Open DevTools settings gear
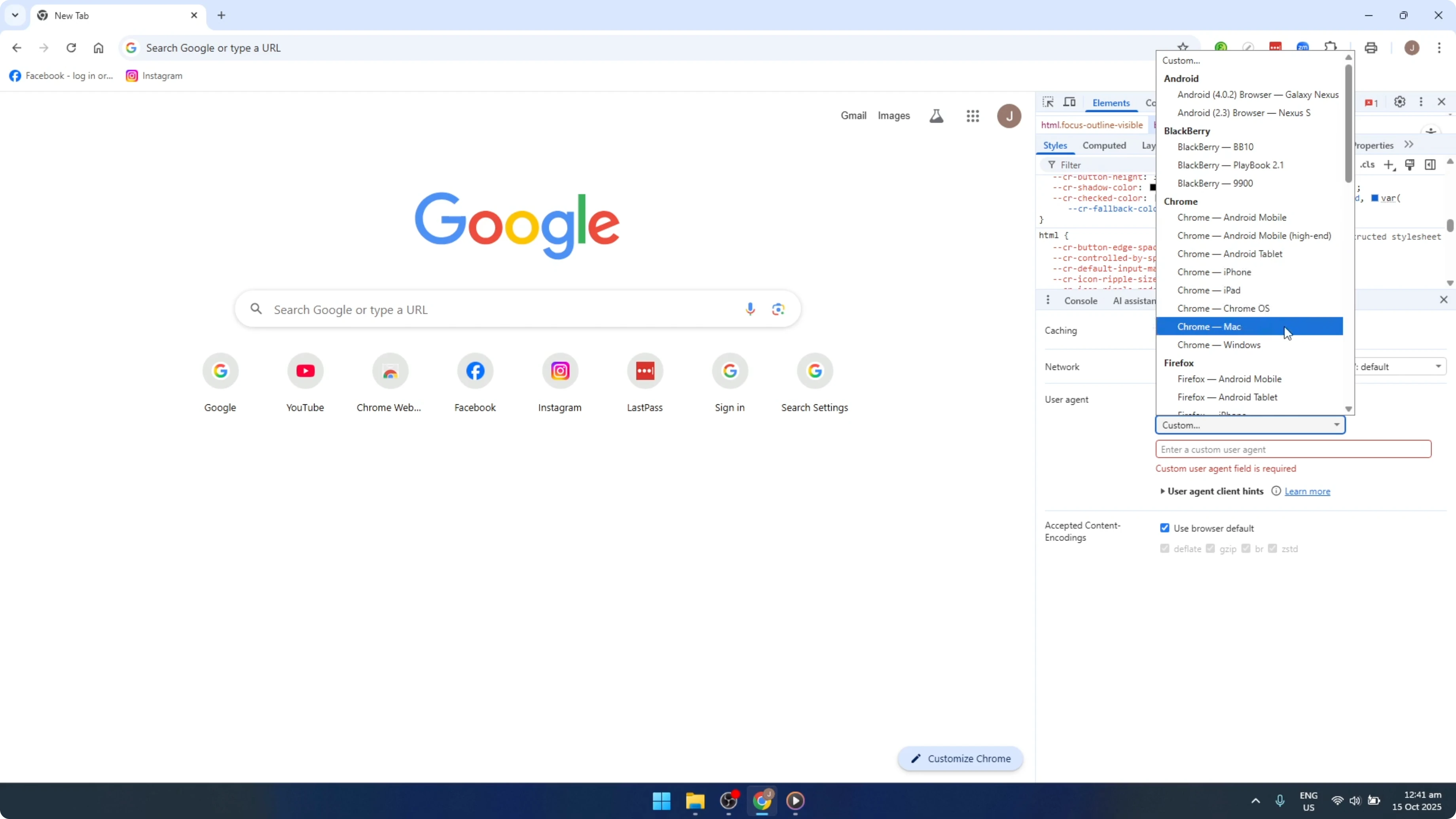This screenshot has width=1456, height=819. [x=1400, y=102]
